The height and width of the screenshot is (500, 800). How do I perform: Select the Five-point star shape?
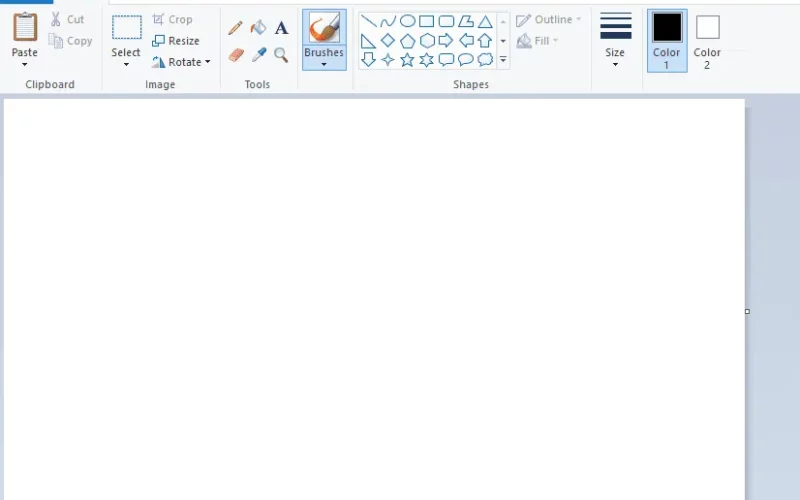pyautogui.click(x=407, y=60)
